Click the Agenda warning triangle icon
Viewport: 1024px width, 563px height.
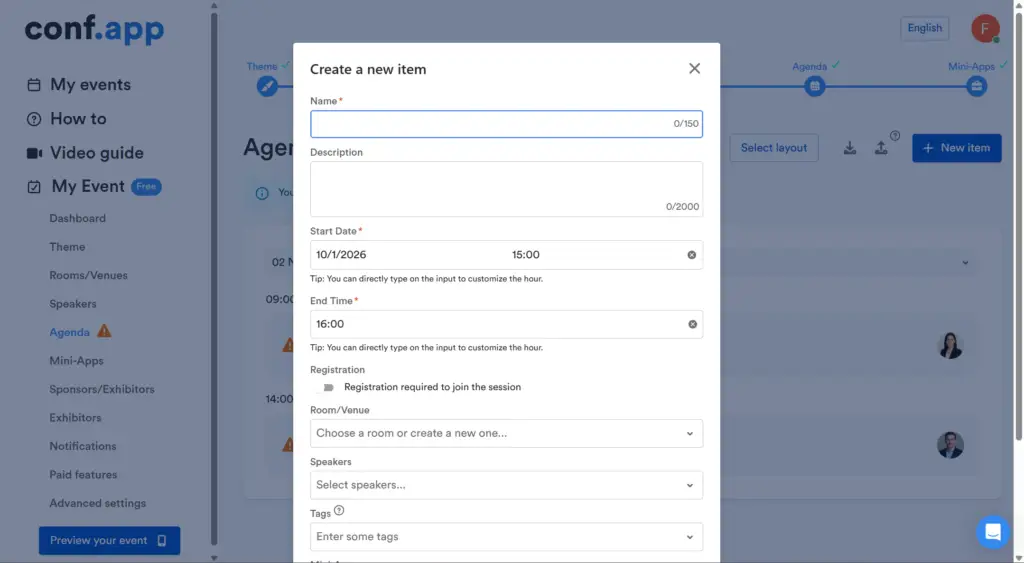pos(104,331)
